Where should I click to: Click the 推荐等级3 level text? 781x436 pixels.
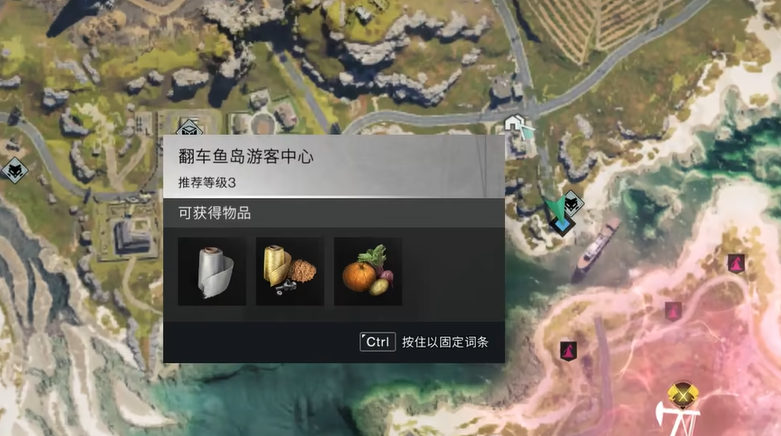point(207,182)
